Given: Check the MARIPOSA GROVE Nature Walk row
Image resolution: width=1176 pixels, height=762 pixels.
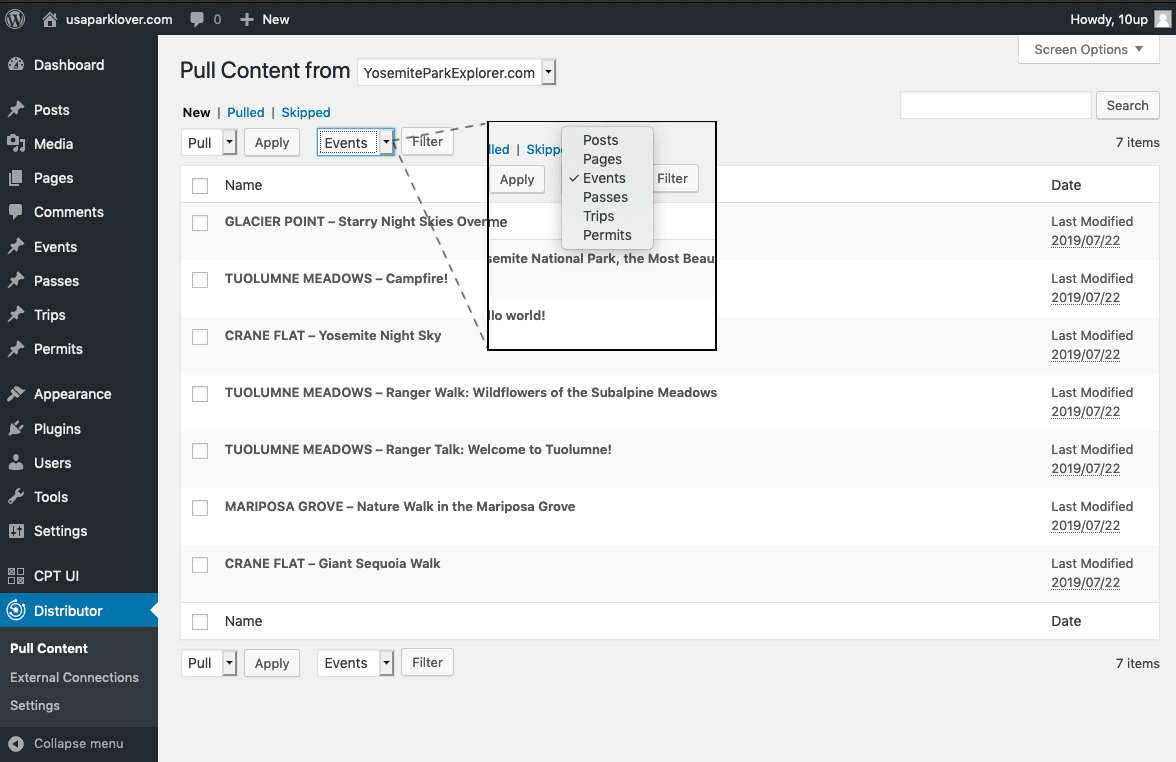Looking at the screenshot, I should (200, 508).
